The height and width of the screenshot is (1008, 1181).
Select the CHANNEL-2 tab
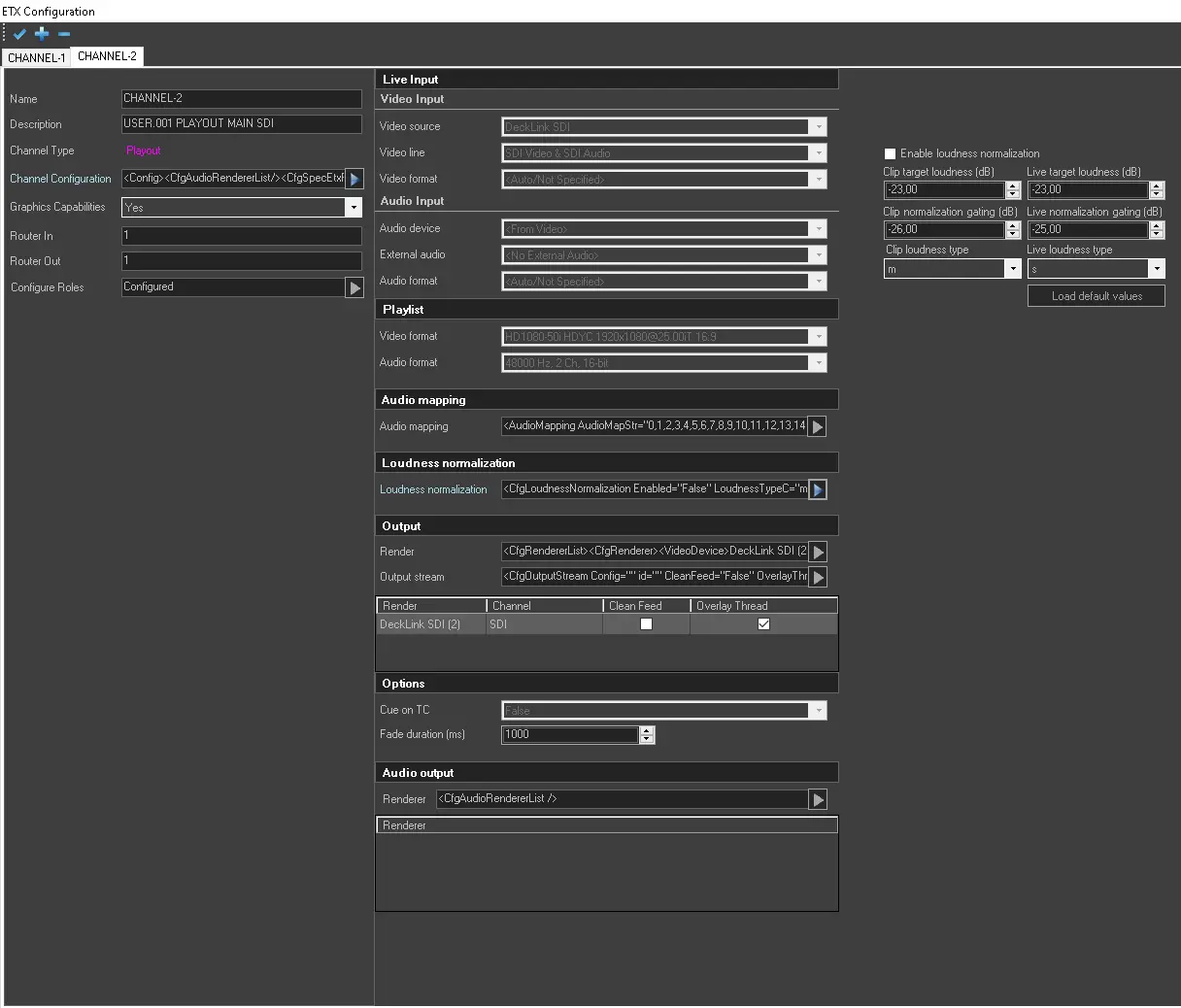coord(107,56)
